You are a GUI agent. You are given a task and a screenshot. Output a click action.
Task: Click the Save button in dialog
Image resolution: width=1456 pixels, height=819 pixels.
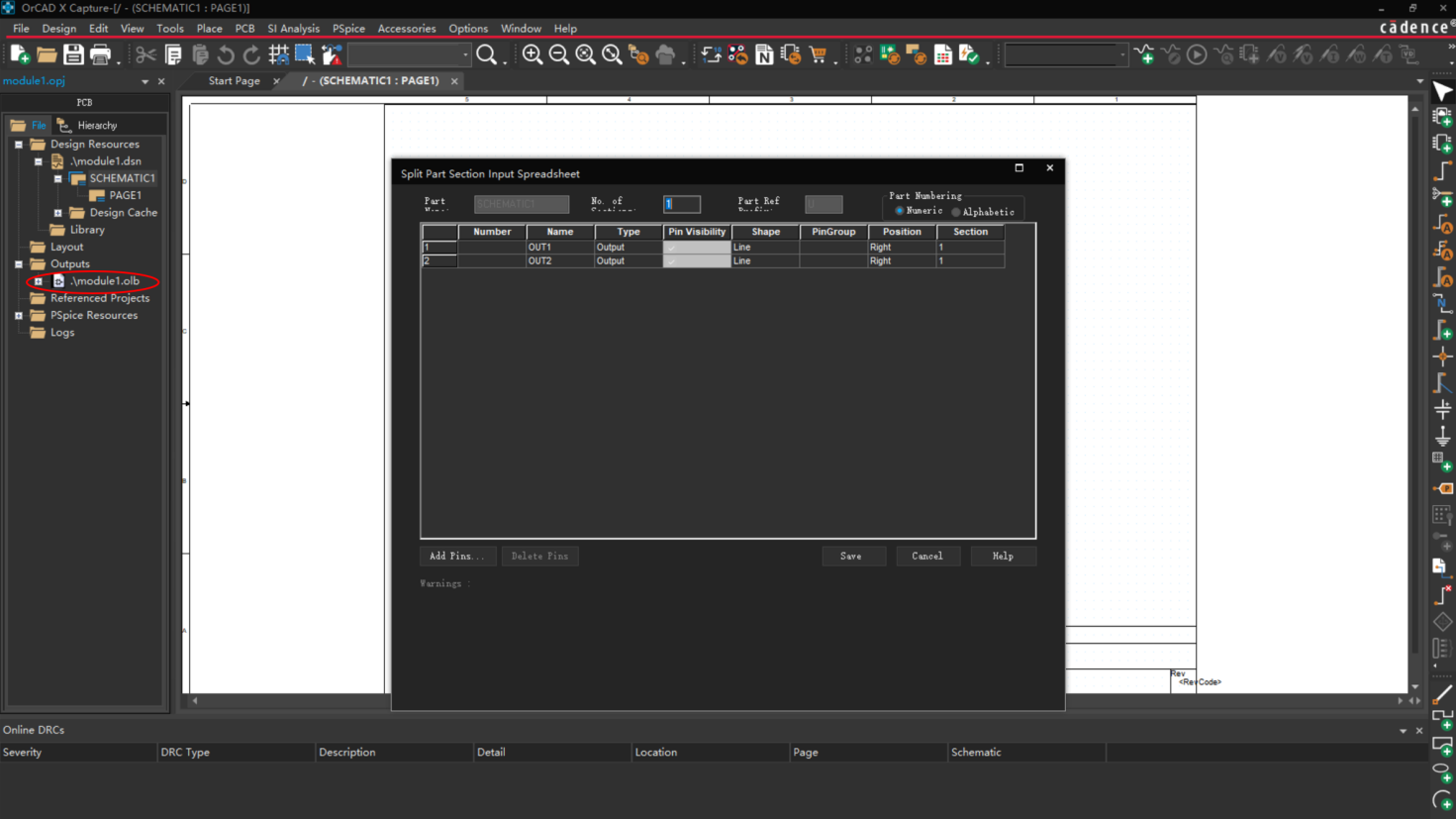coord(851,557)
